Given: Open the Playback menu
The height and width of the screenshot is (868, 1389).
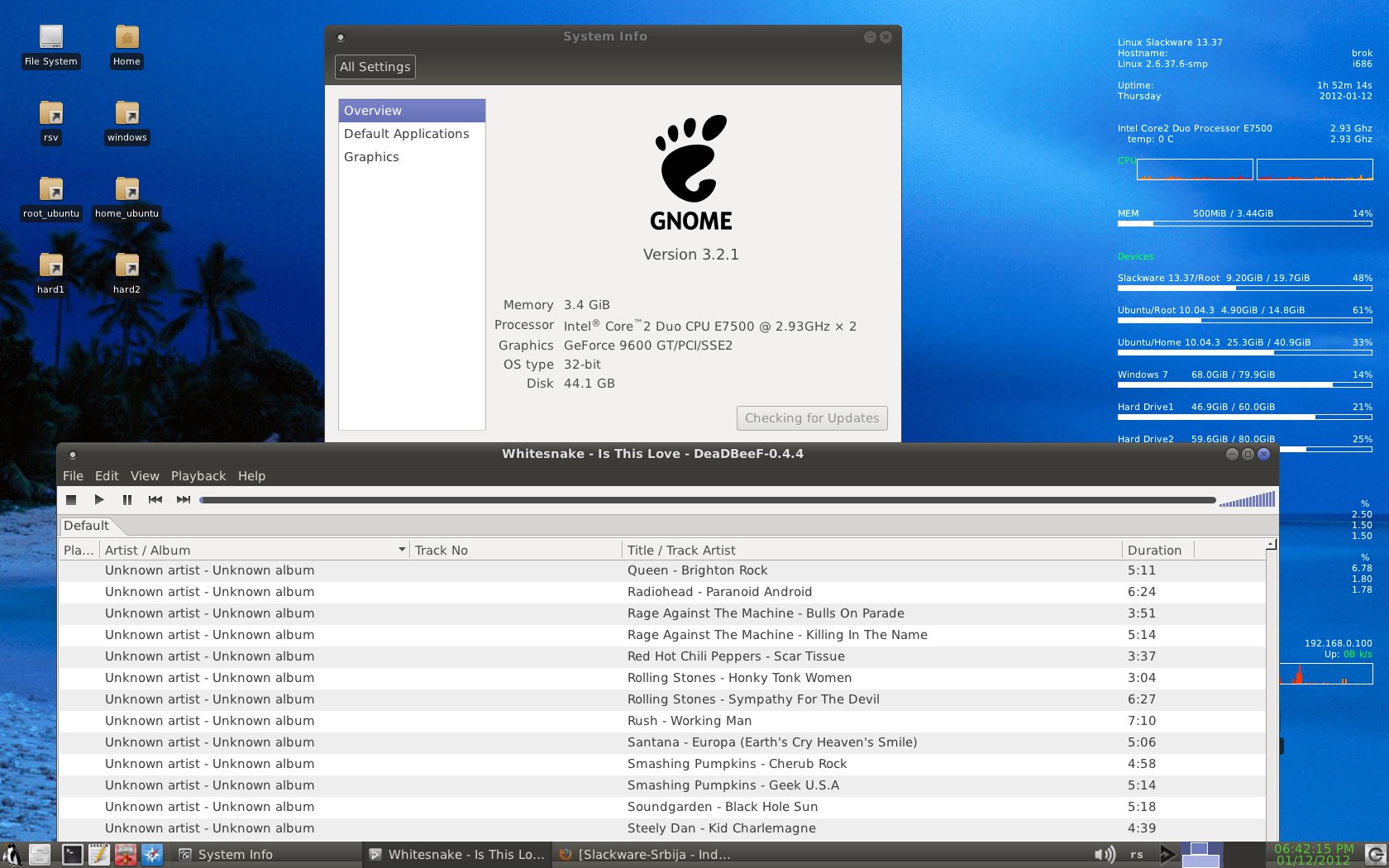Looking at the screenshot, I should pyautogui.click(x=198, y=476).
